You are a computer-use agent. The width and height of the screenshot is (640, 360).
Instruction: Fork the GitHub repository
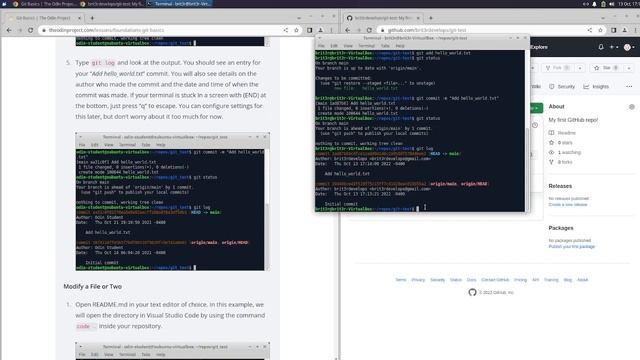pos(558,68)
